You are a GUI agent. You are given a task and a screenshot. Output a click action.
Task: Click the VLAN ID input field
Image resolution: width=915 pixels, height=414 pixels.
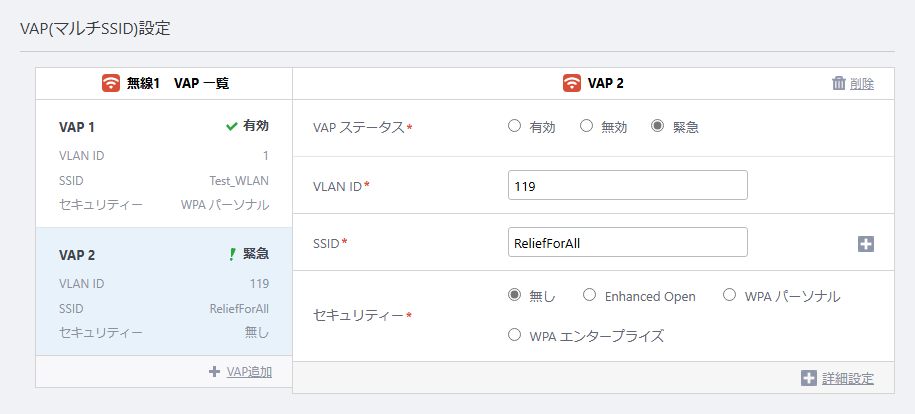(627, 185)
